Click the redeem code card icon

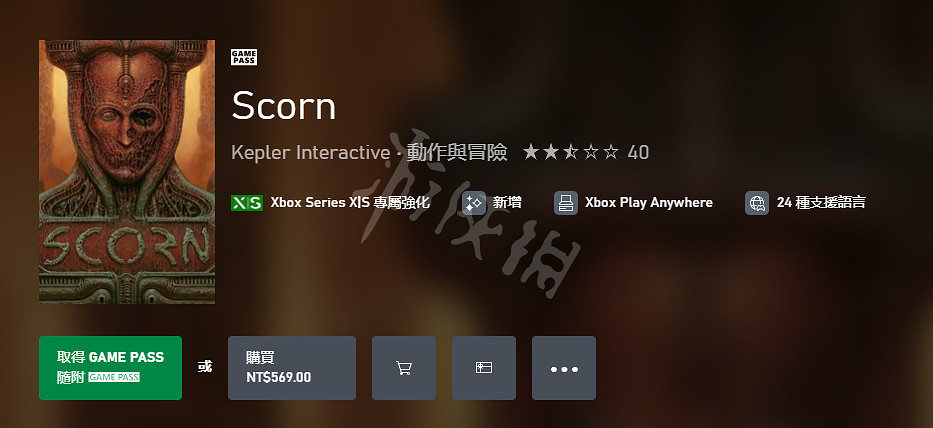(484, 368)
